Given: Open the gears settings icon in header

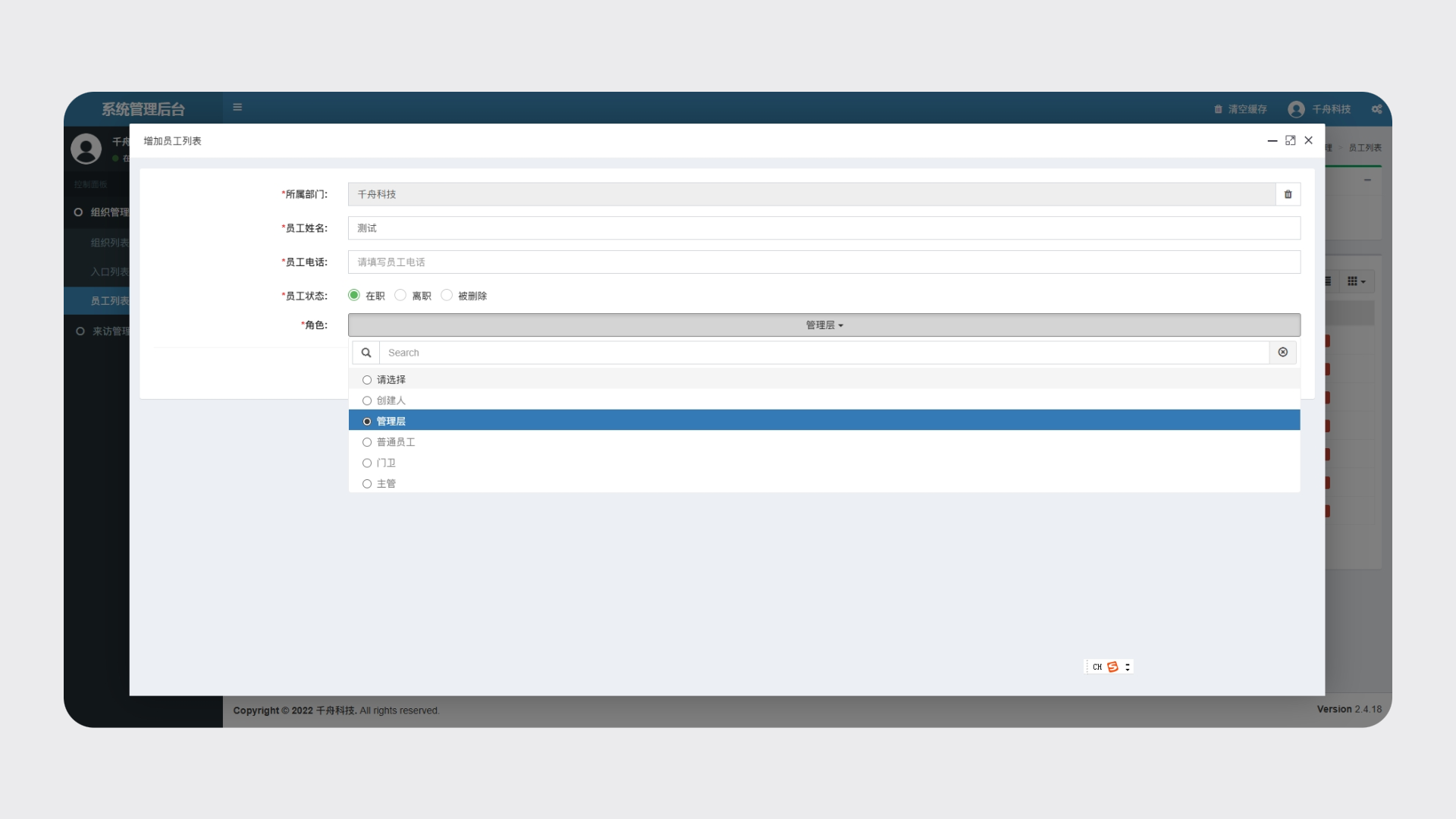Looking at the screenshot, I should (x=1376, y=109).
